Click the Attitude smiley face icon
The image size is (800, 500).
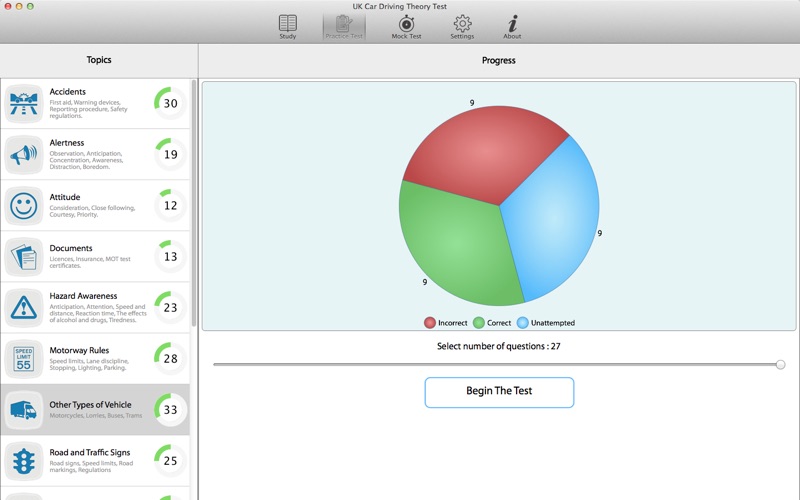(23, 206)
